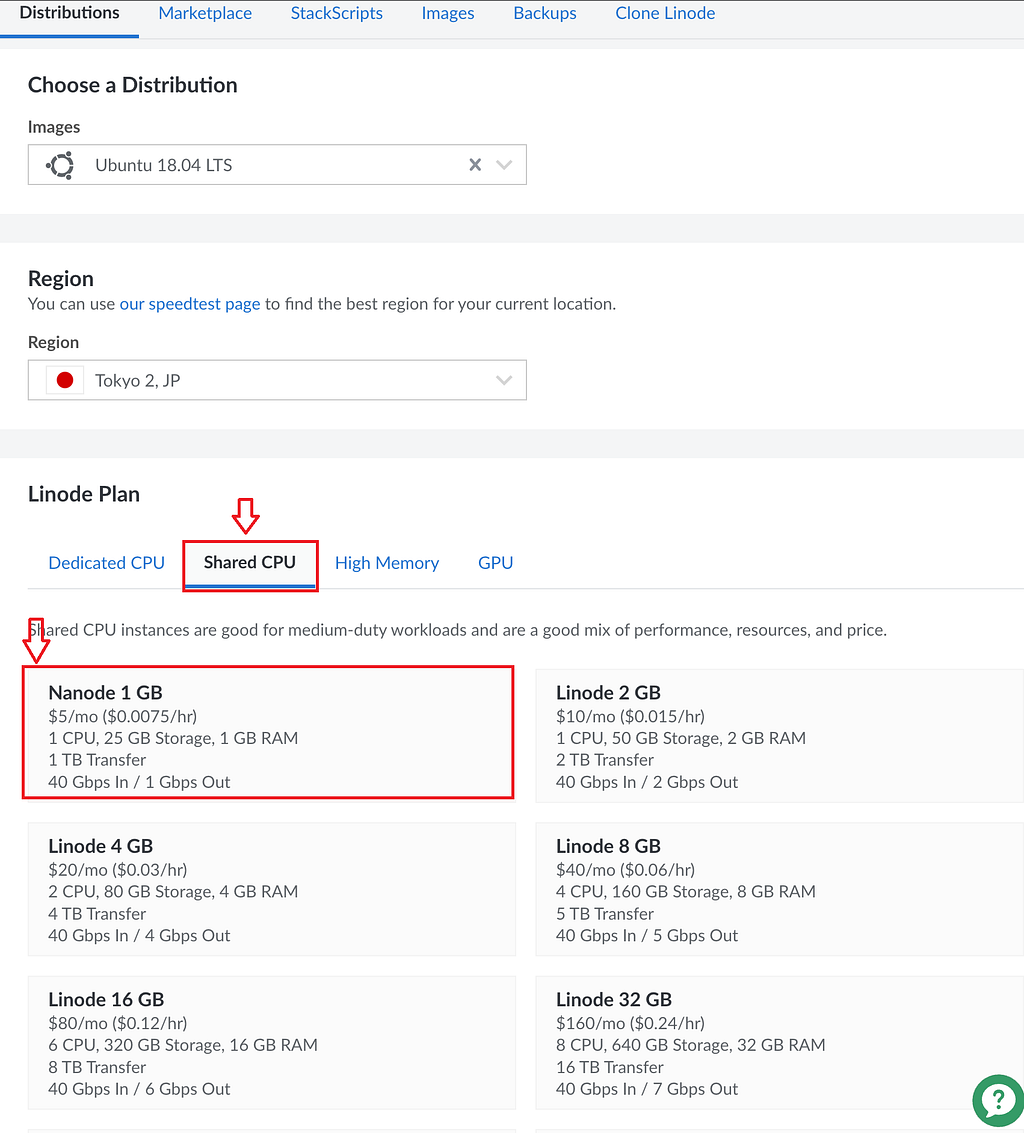Click the $40/mo ($0.06/hr) price text
The height and width of the screenshot is (1133, 1024).
coord(625,870)
